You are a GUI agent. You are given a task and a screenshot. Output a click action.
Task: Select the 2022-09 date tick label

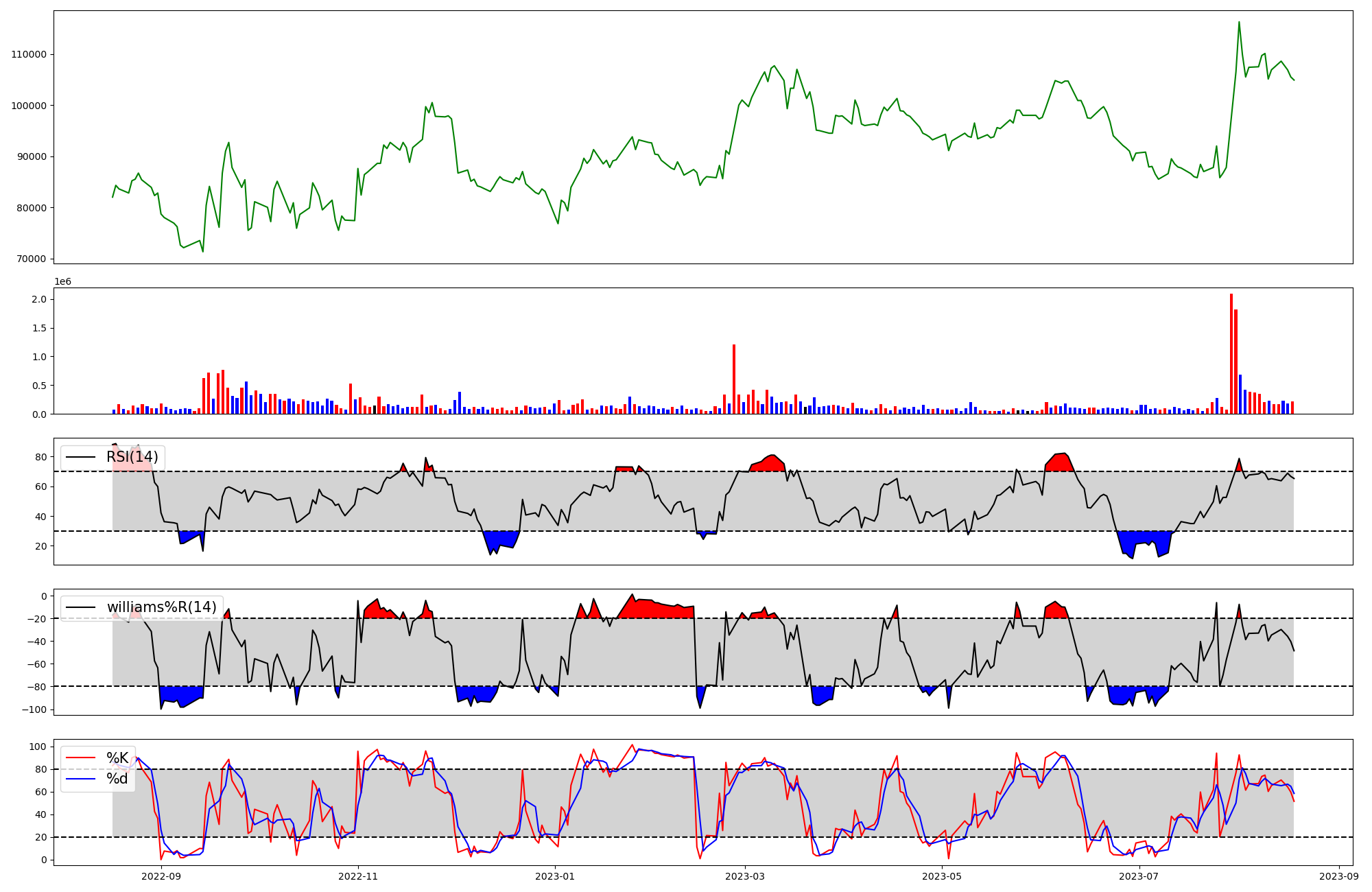(161, 876)
